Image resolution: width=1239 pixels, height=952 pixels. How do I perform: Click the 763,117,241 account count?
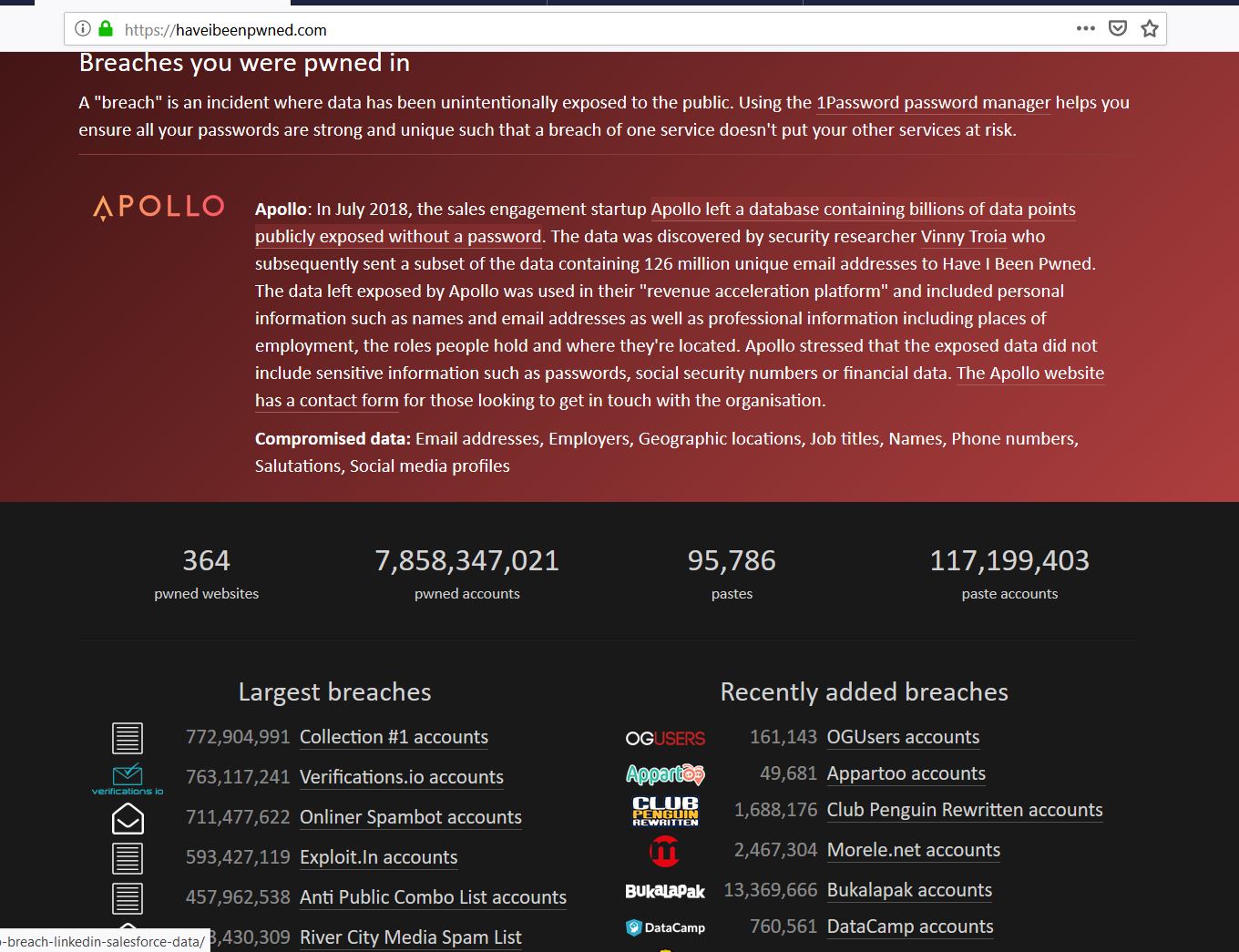pyautogui.click(x=238, y=777)
